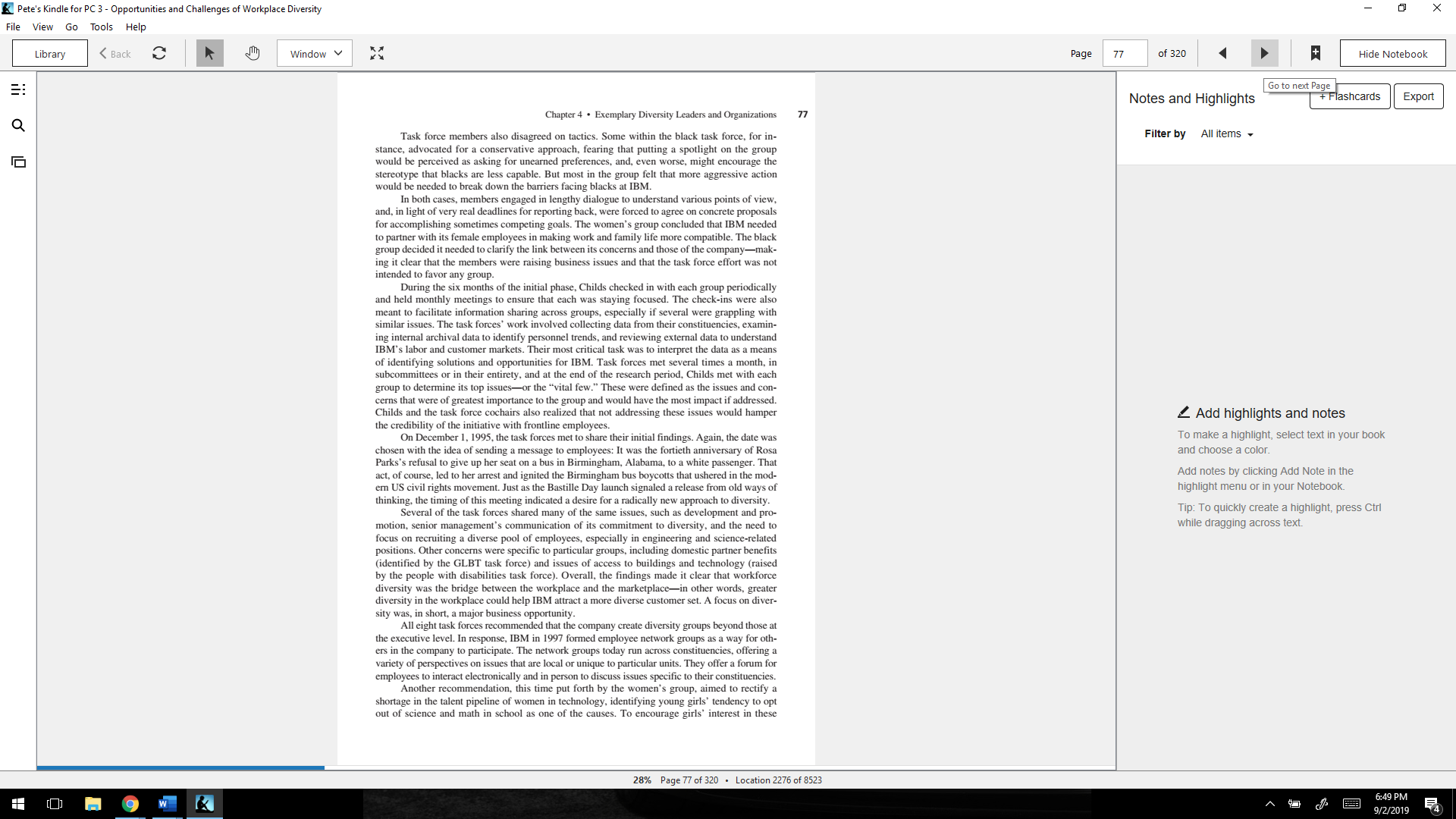Go to the Library

pyautogui.click(x=50, y=54)
